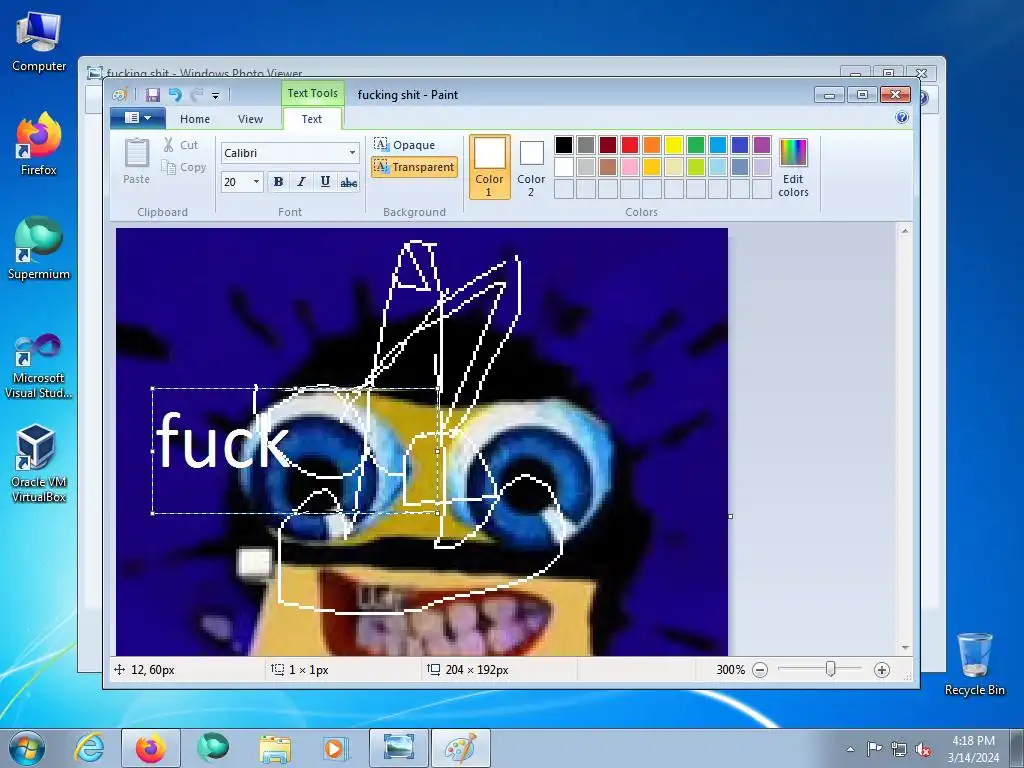Open Windows Explorer folder in taskbar
This screenshot has height=768, width=1024.
tap(275, 748)
